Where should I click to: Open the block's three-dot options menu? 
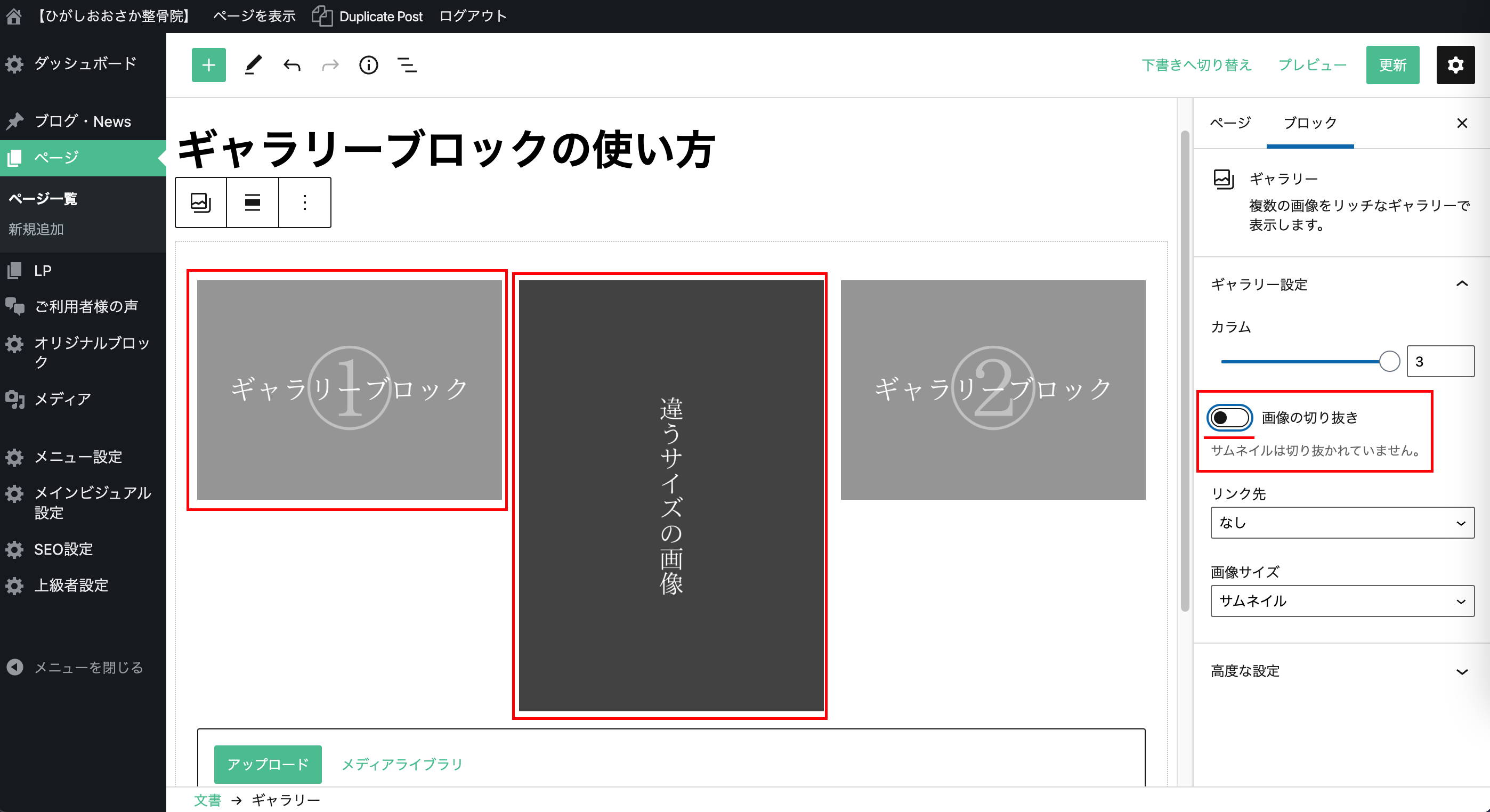coord(304,202)
